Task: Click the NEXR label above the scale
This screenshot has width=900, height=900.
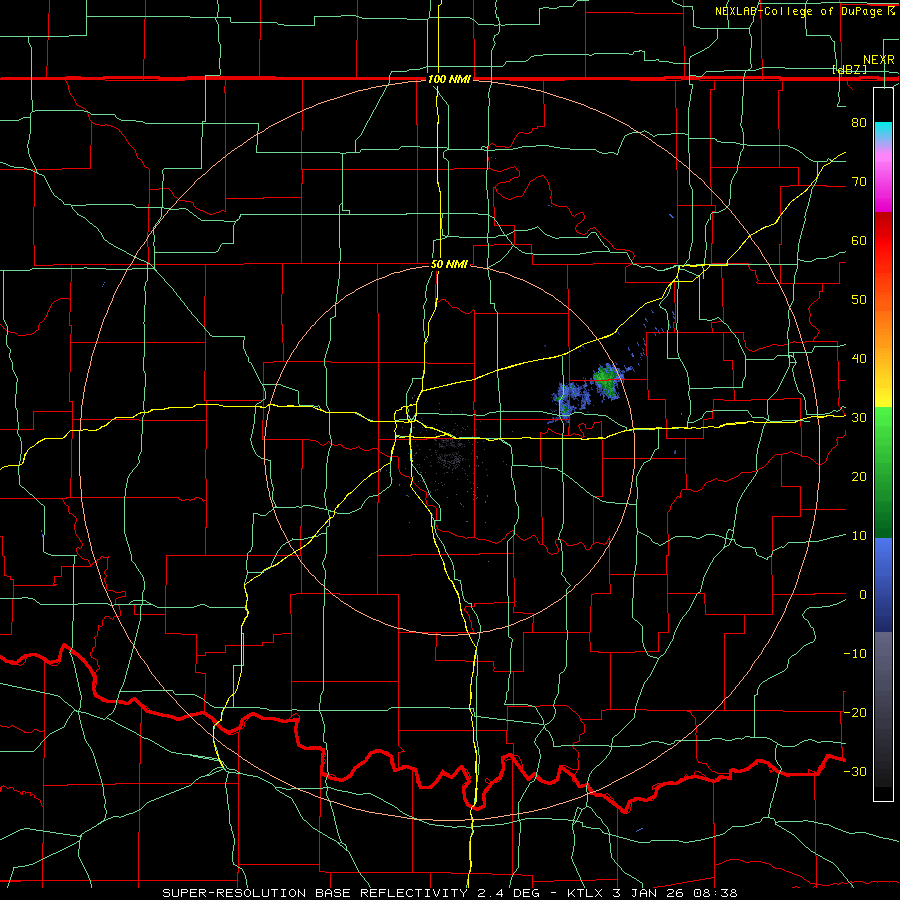Action: click(879, 60)
